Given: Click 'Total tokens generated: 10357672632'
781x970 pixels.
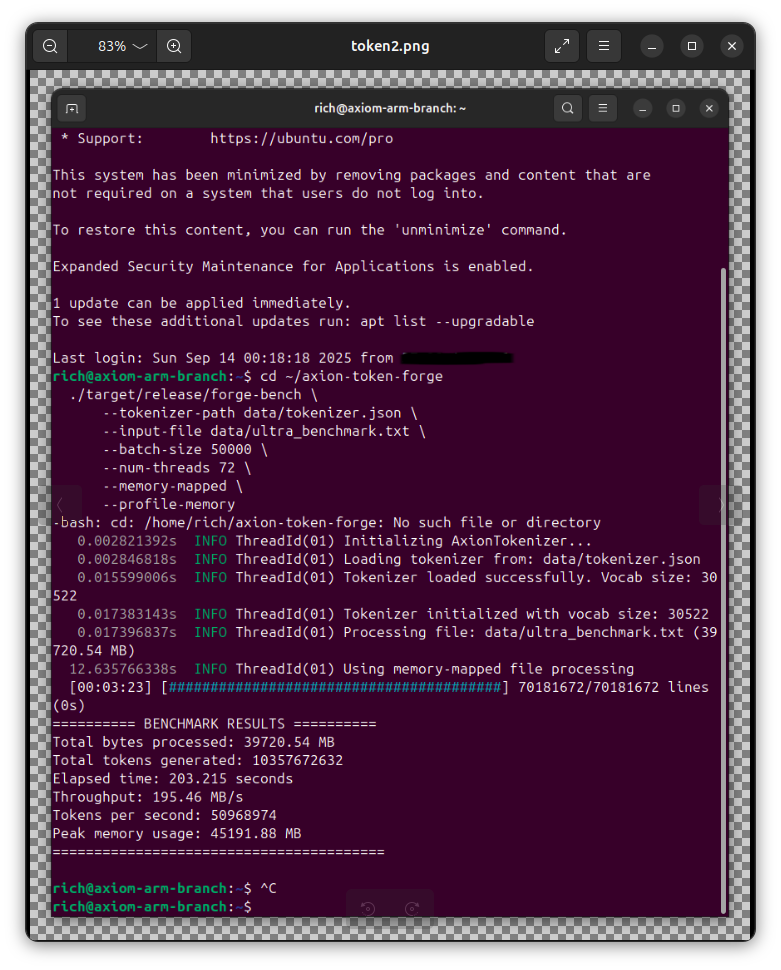Looking at the screenshot, I should coord(198,760).
